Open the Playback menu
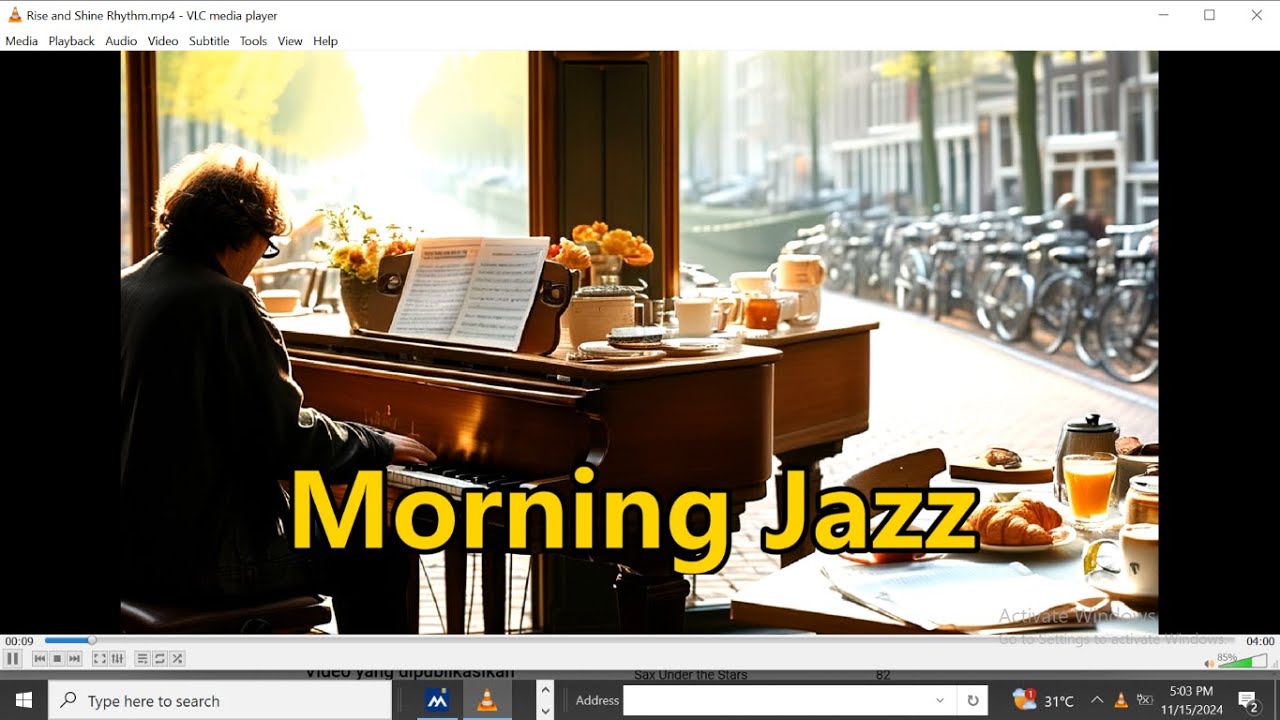The width and height of the screenshot is (1280, 720). click(x=71, y=41)
